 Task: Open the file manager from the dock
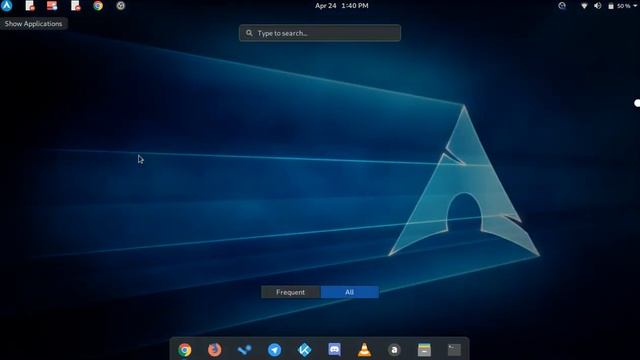coord(424,350)
